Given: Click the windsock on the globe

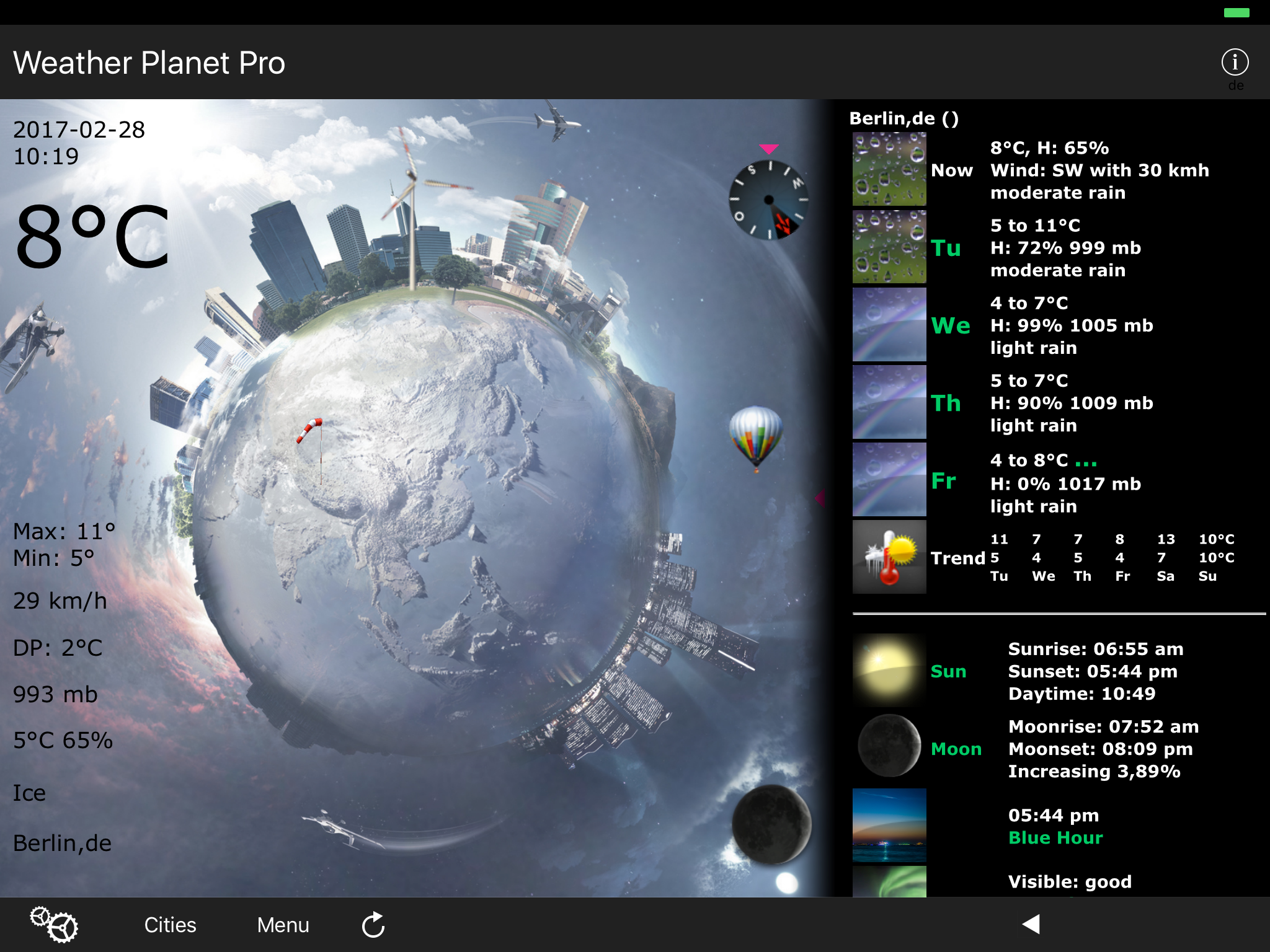Looking at the screenshot, I should (309, 430).
